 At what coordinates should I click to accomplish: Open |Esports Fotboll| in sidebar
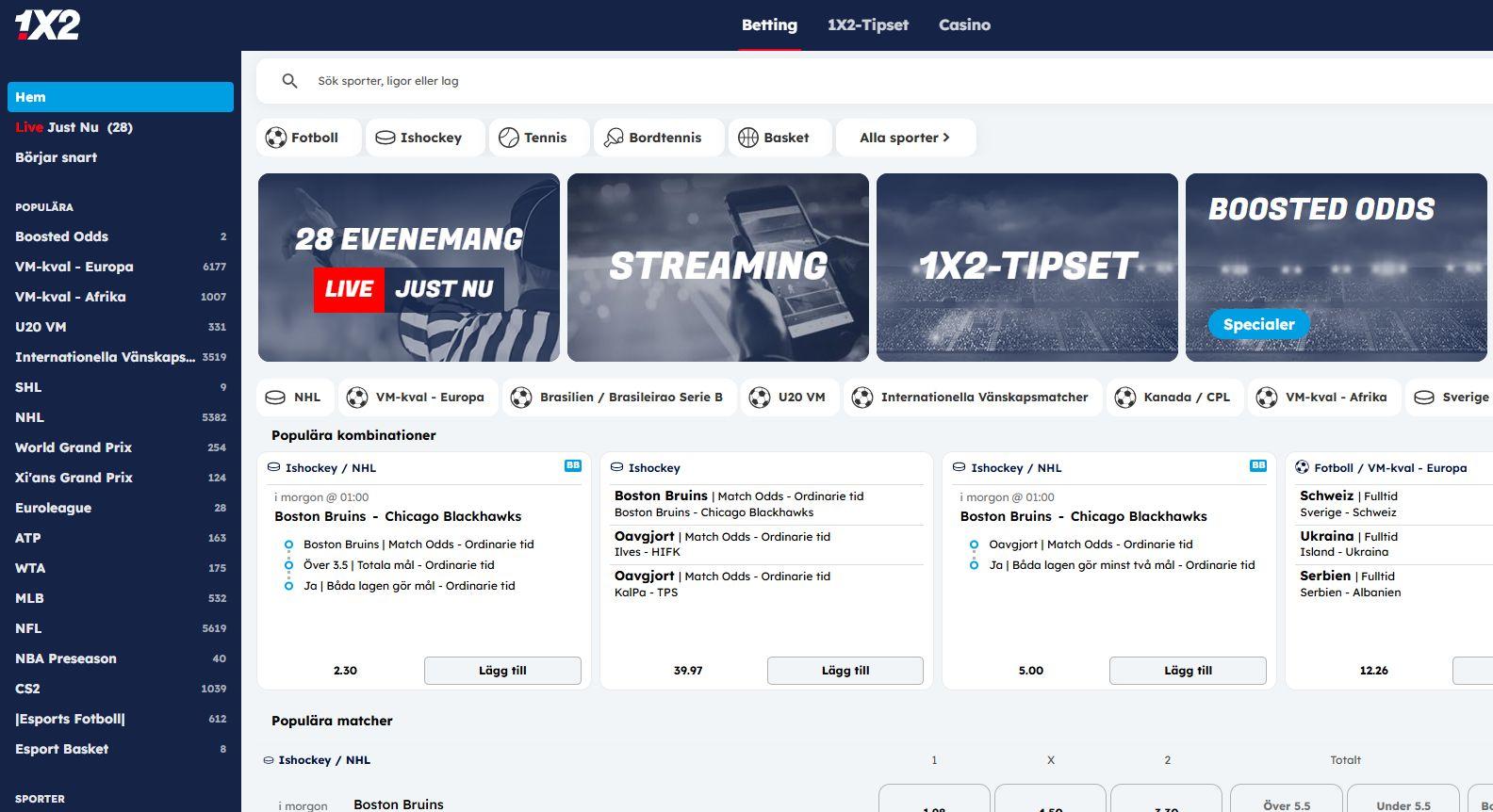[x=121, y=719]
